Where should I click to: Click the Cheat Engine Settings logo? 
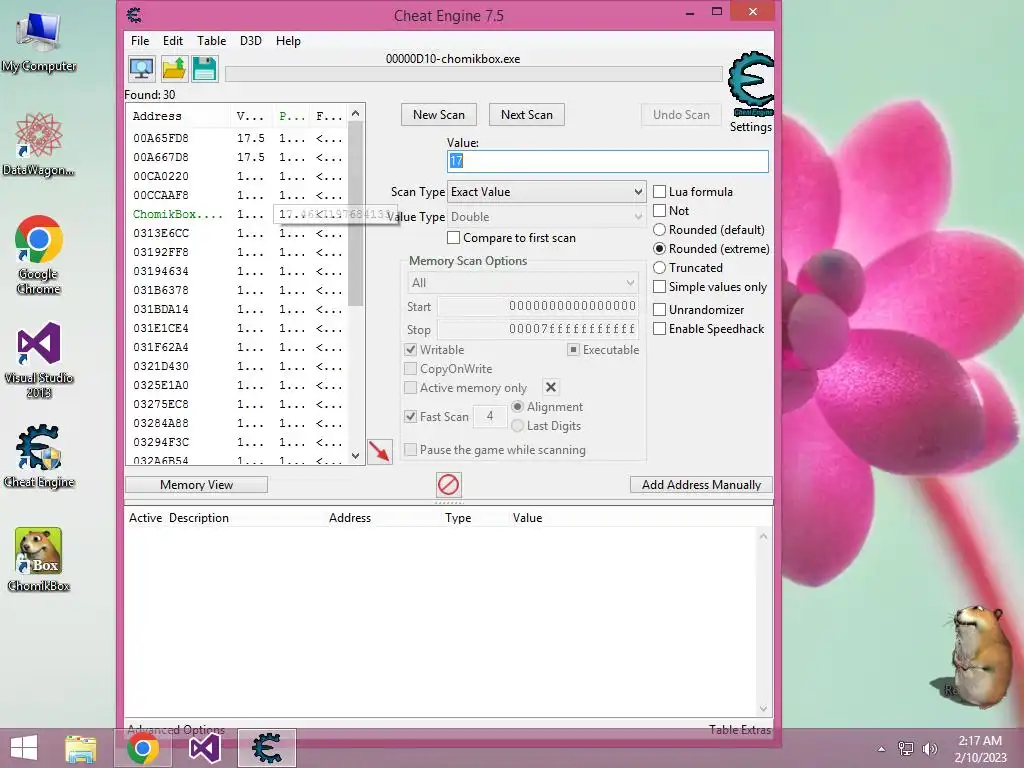coord(751,85)
